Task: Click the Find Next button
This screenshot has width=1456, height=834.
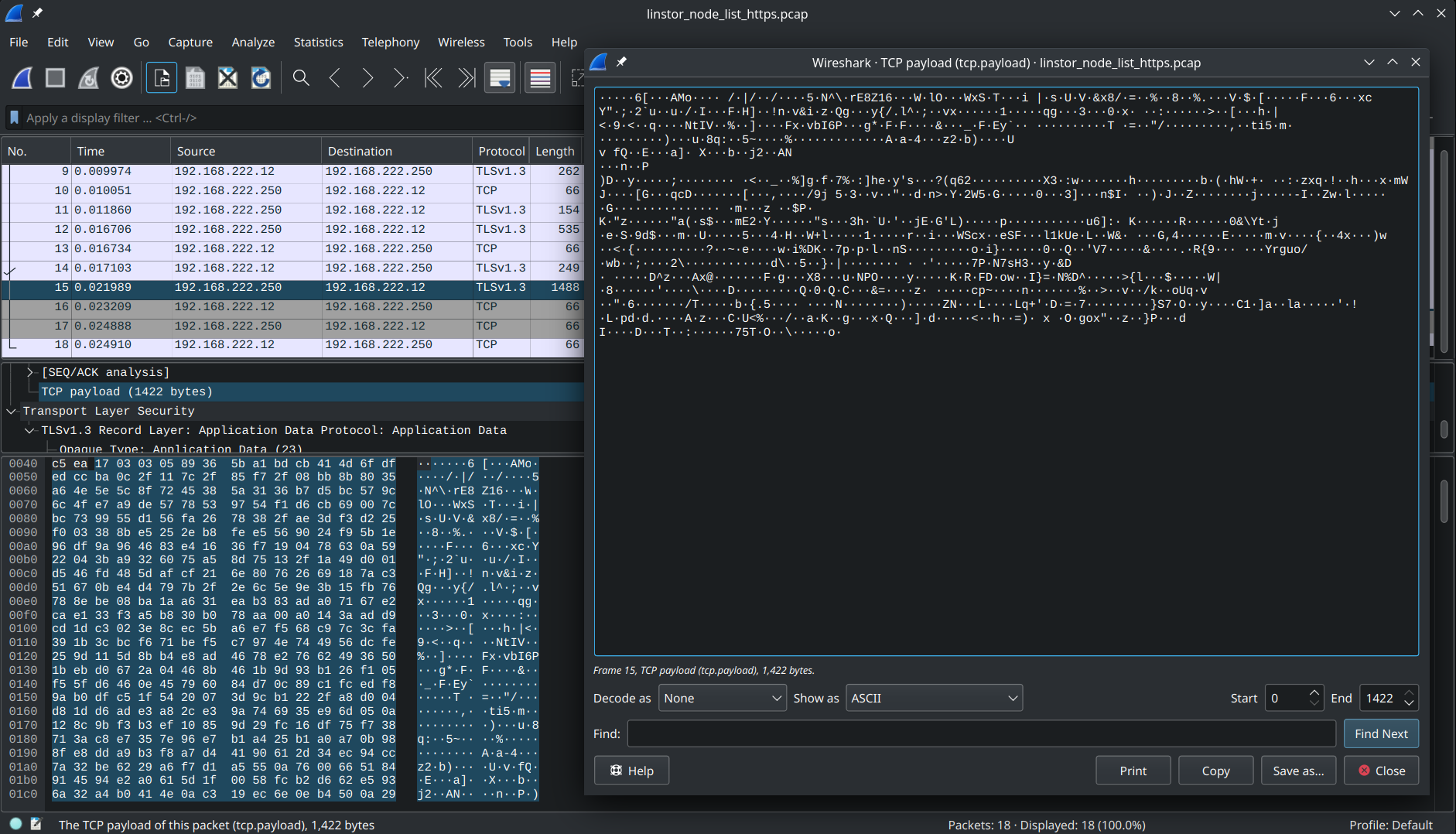Action: coord(1381,733)
